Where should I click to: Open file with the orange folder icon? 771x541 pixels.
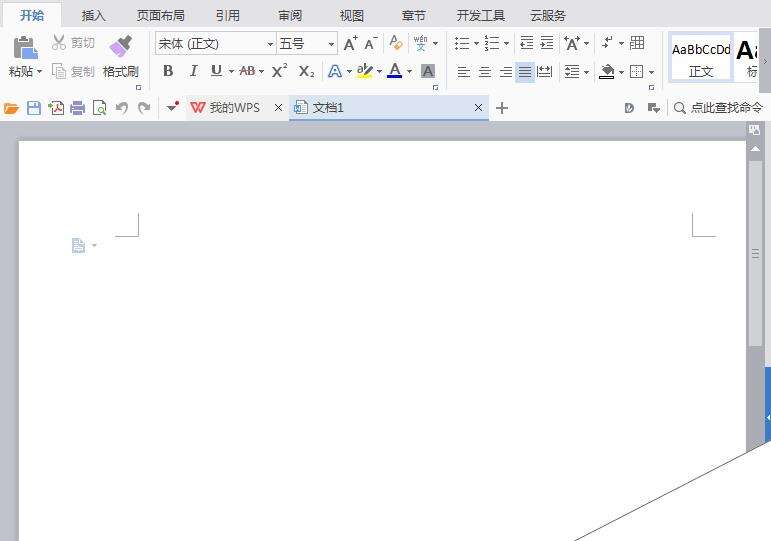[x=11, y=108]
